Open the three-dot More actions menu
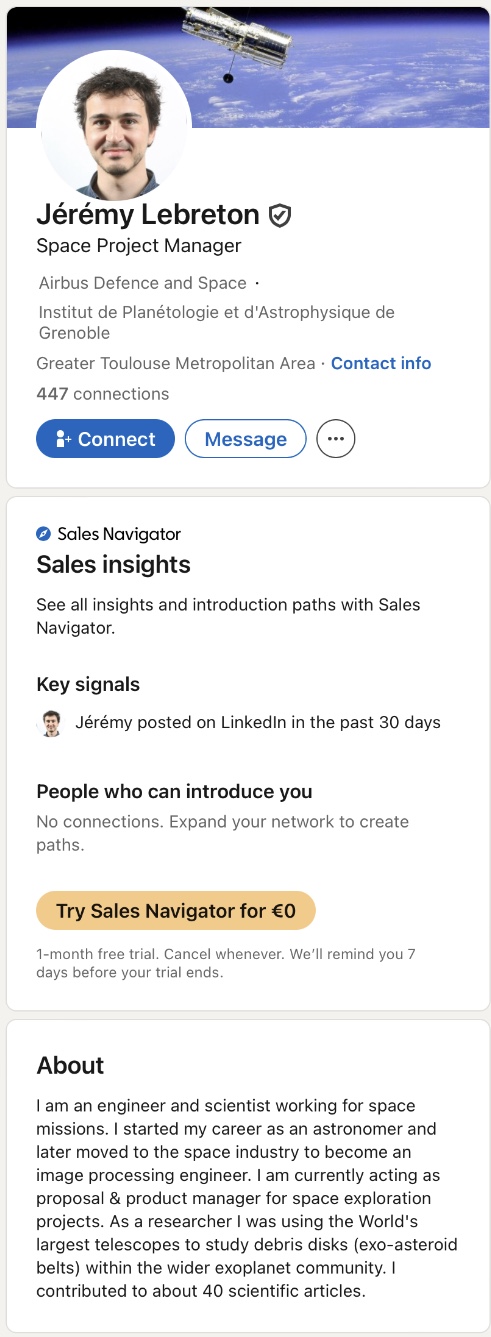This screenshot has width=491, height=1337. 336,439
